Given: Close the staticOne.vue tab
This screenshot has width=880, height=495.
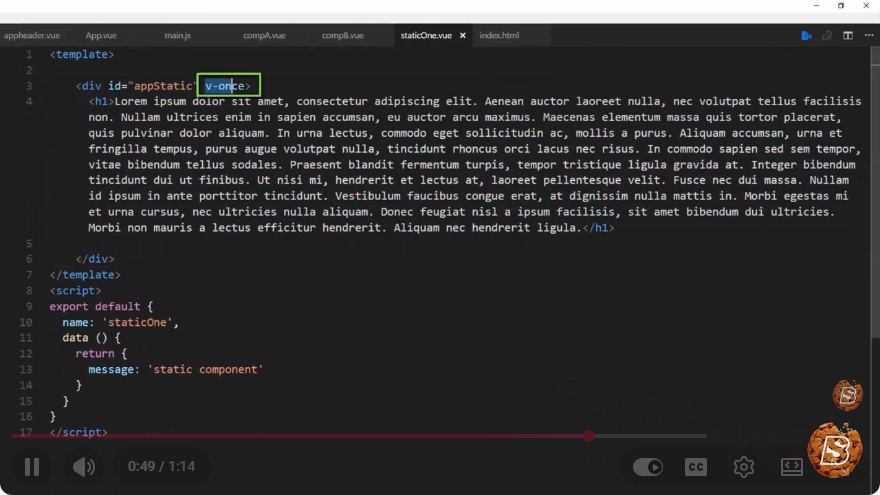Looking at the screenshot, I should pos(462,35).
